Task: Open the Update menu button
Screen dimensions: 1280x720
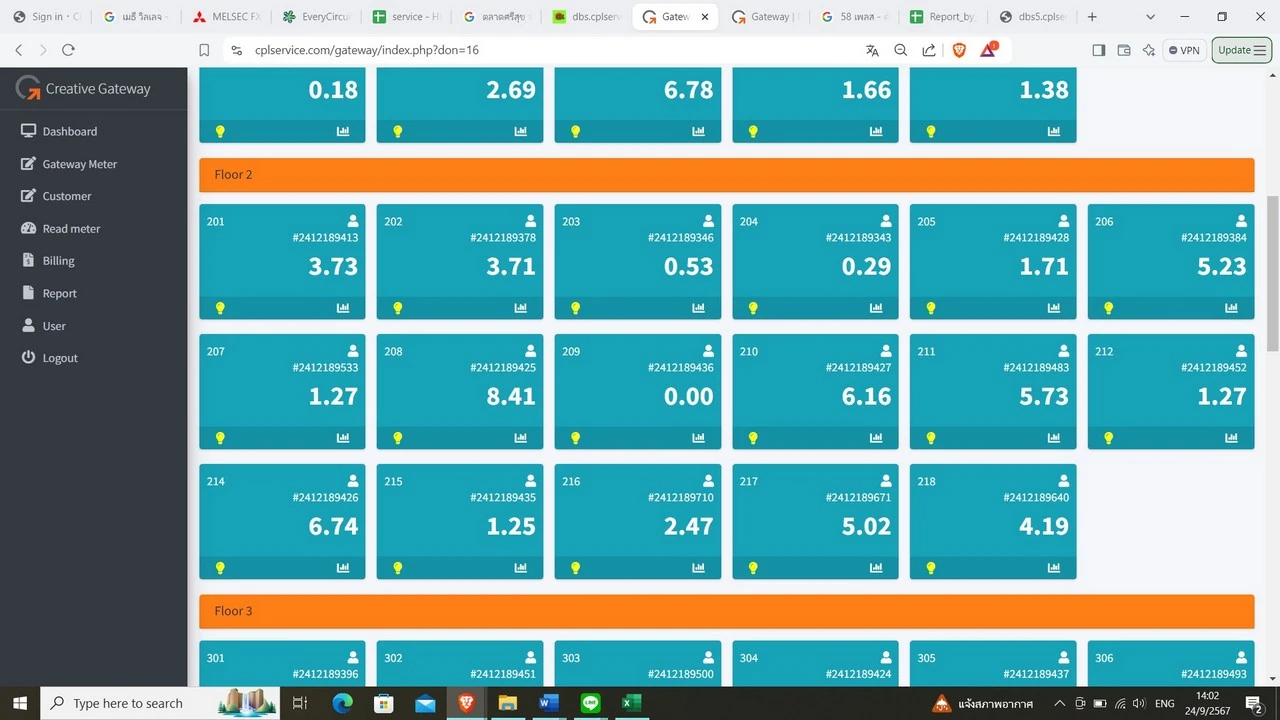Action: coord(1241,50)
